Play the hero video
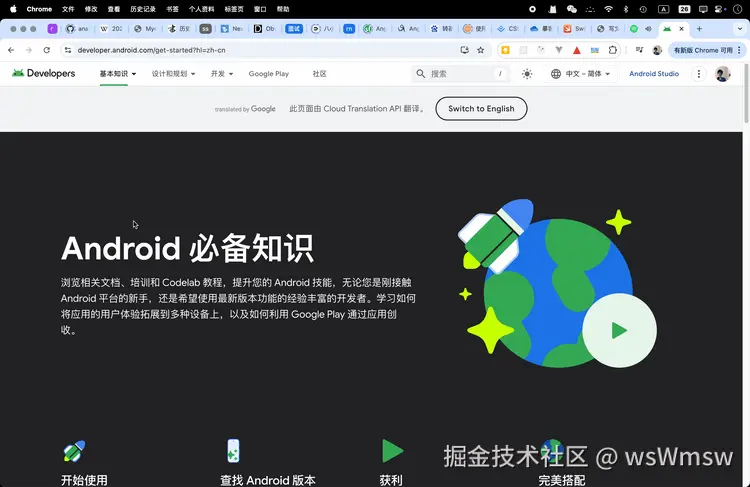Image resolution: width=750 pixels, height=487 pixels. coord(619,330)
